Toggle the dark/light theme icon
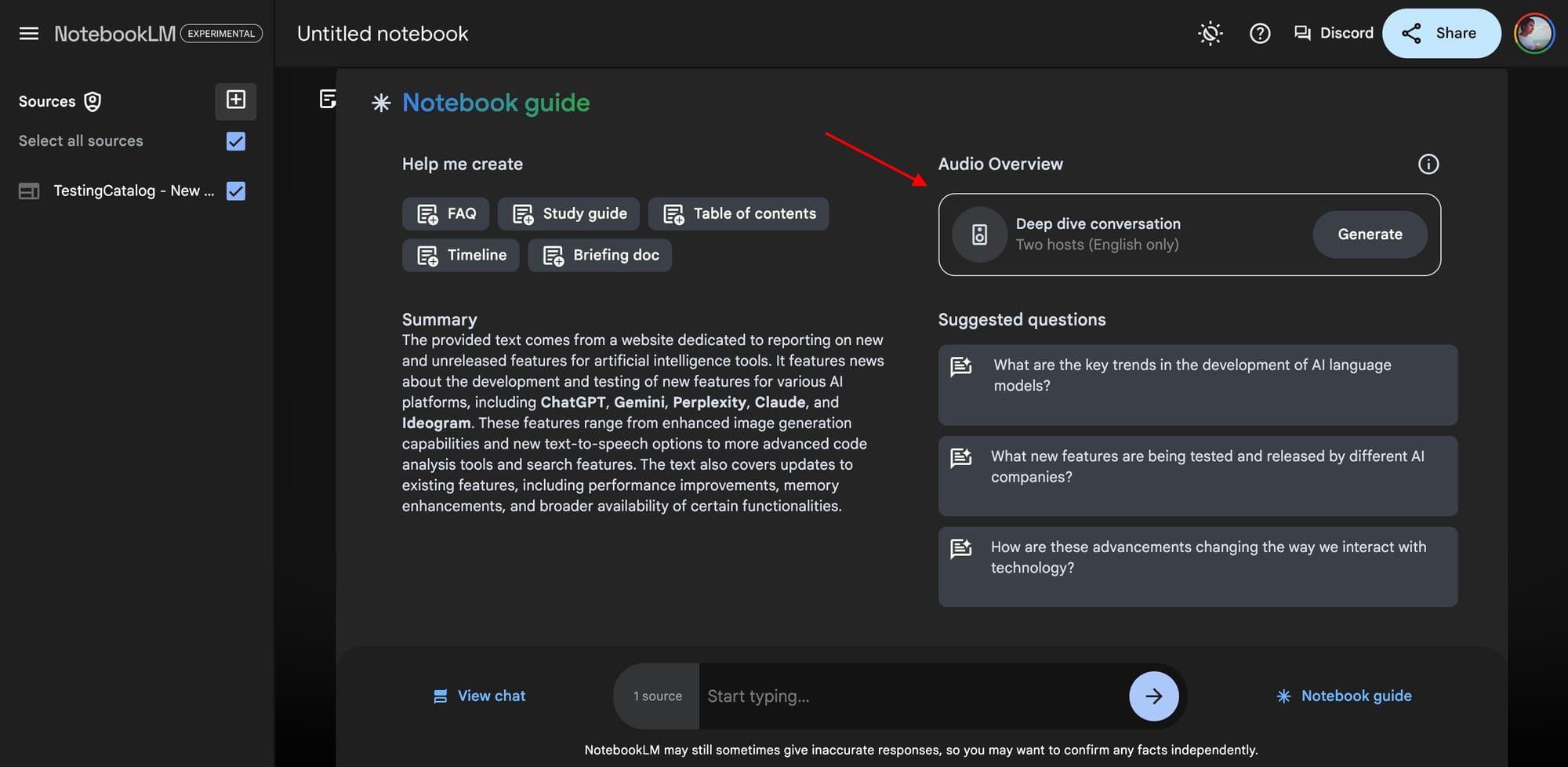 (x=1210, y=34)
